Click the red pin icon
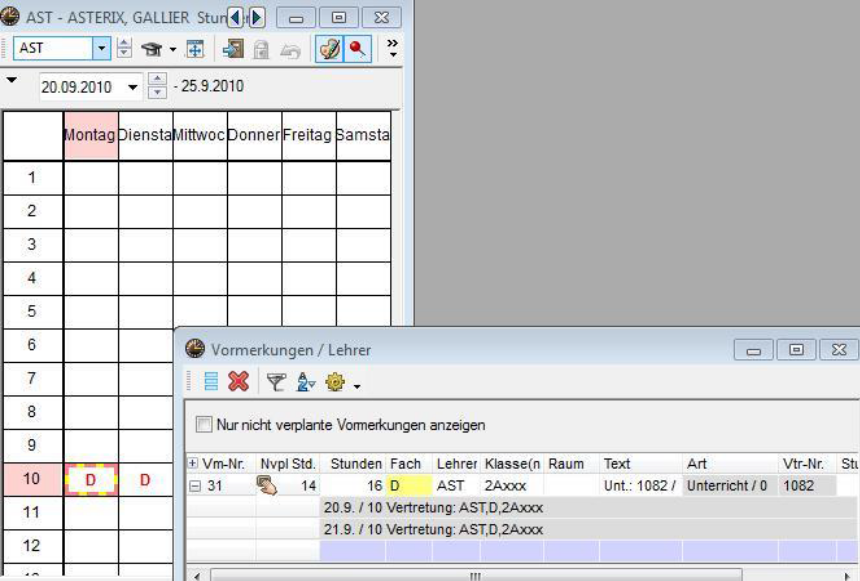The width and height of the screenshot is (860, 581). 358,49
